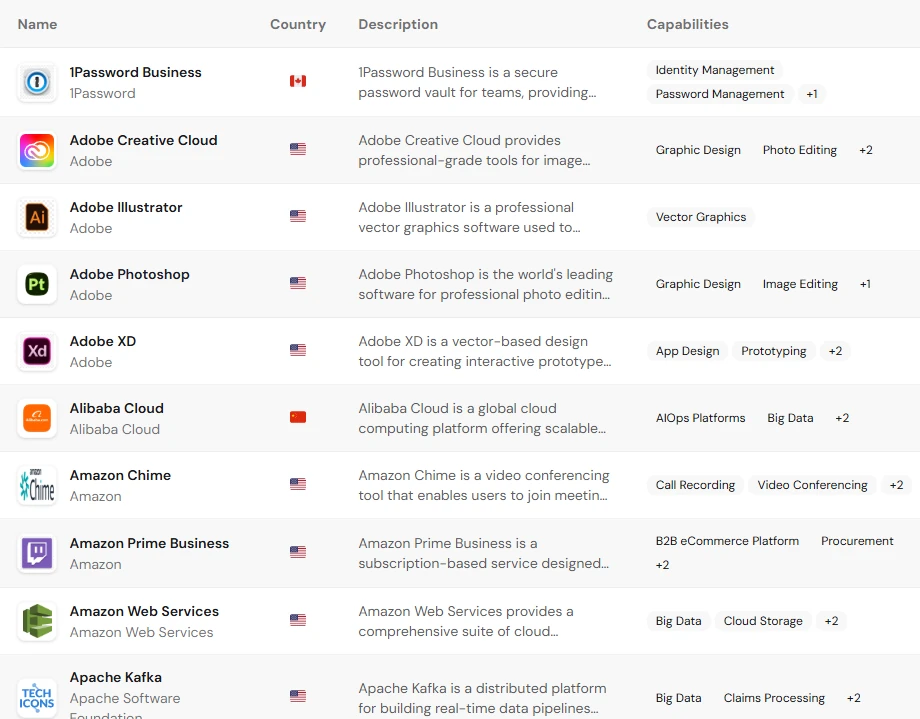Viewport: 920px width, 719px height.
Task: Open the Adobe XD icon
Action: tap(37, 351)
